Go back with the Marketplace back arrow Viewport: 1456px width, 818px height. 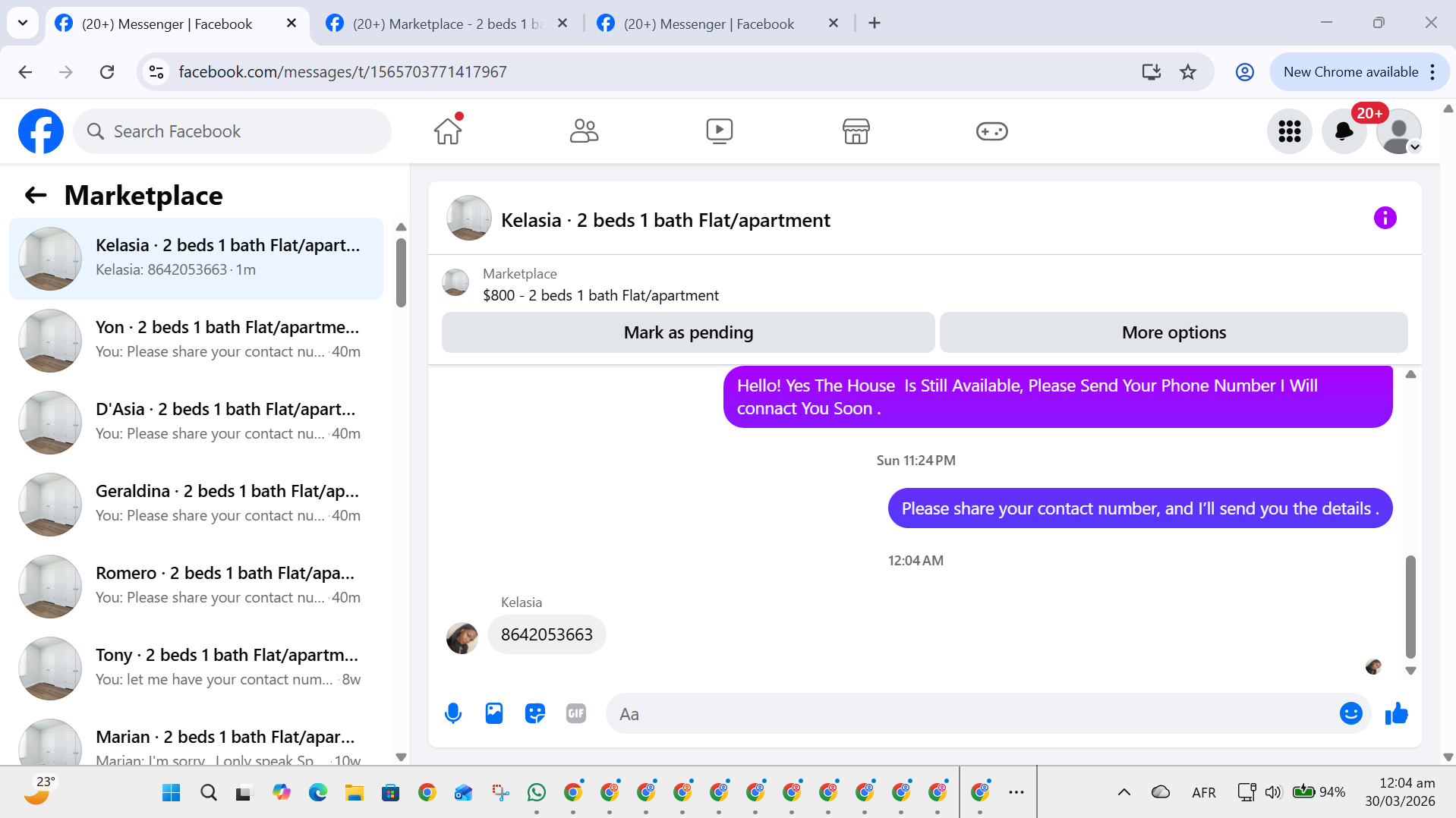[x=36, y=196]
